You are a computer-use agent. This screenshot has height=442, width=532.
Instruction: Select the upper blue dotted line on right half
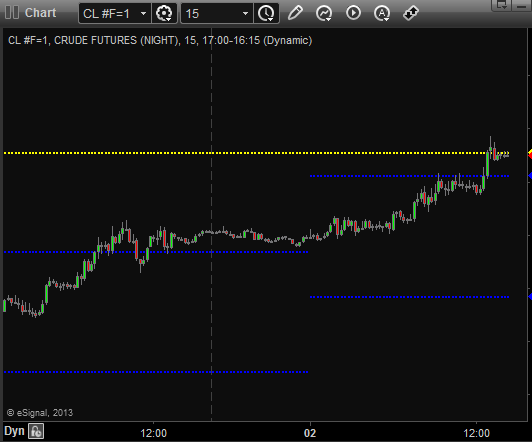(409, 176)
